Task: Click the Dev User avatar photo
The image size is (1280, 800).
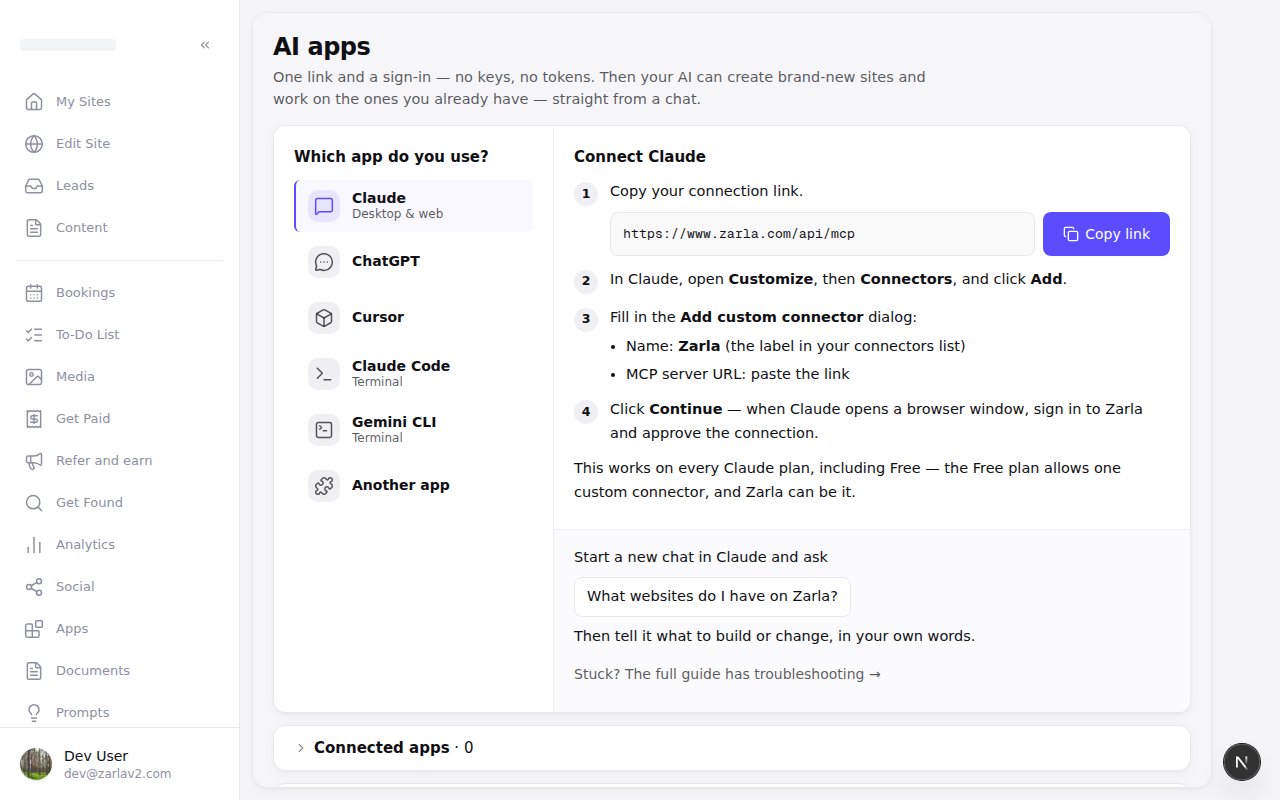Action: click(x=36, y=764)
